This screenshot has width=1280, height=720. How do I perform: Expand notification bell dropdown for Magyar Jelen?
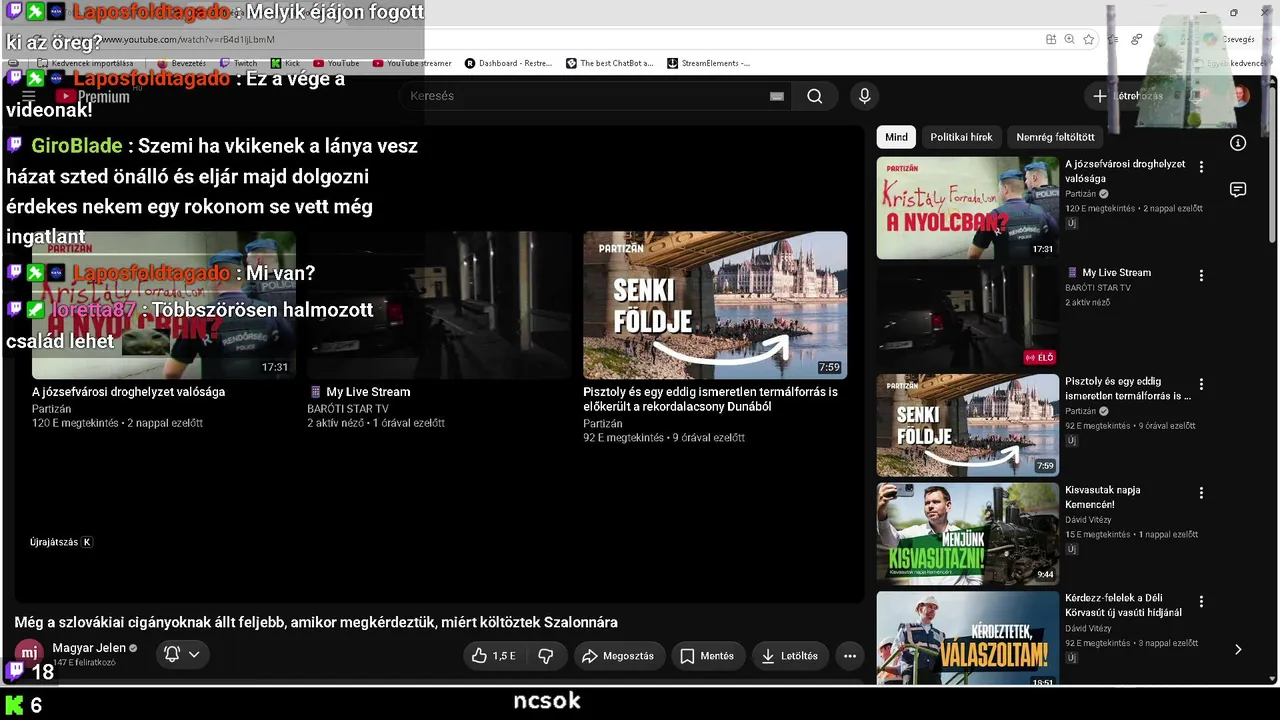[181, 654]
